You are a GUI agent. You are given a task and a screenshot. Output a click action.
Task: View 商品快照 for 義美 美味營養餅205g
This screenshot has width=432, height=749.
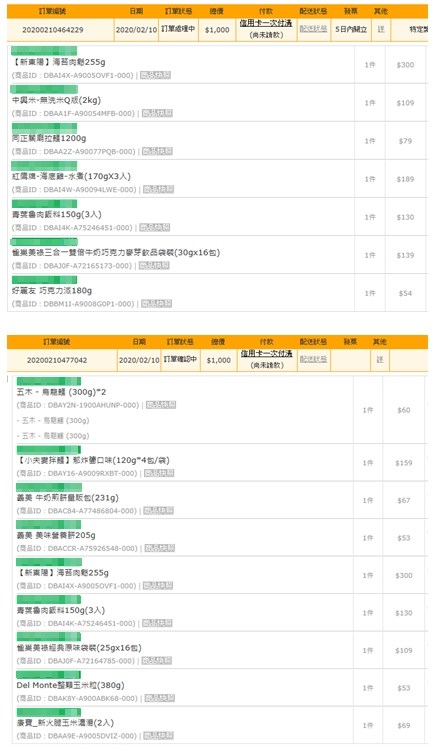pyautogui.click(x=160, y=548)
